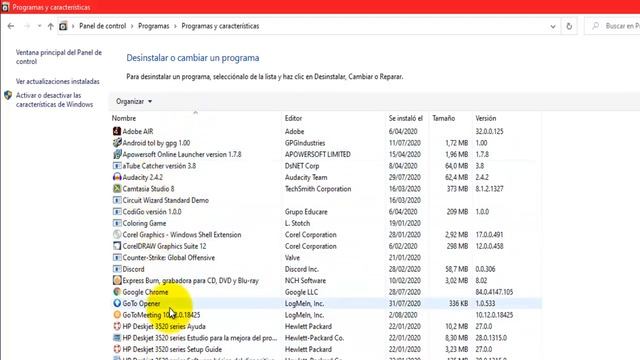
Task: Open Ver actualizaciones instaladas link
Action: (x=58, y=82)
